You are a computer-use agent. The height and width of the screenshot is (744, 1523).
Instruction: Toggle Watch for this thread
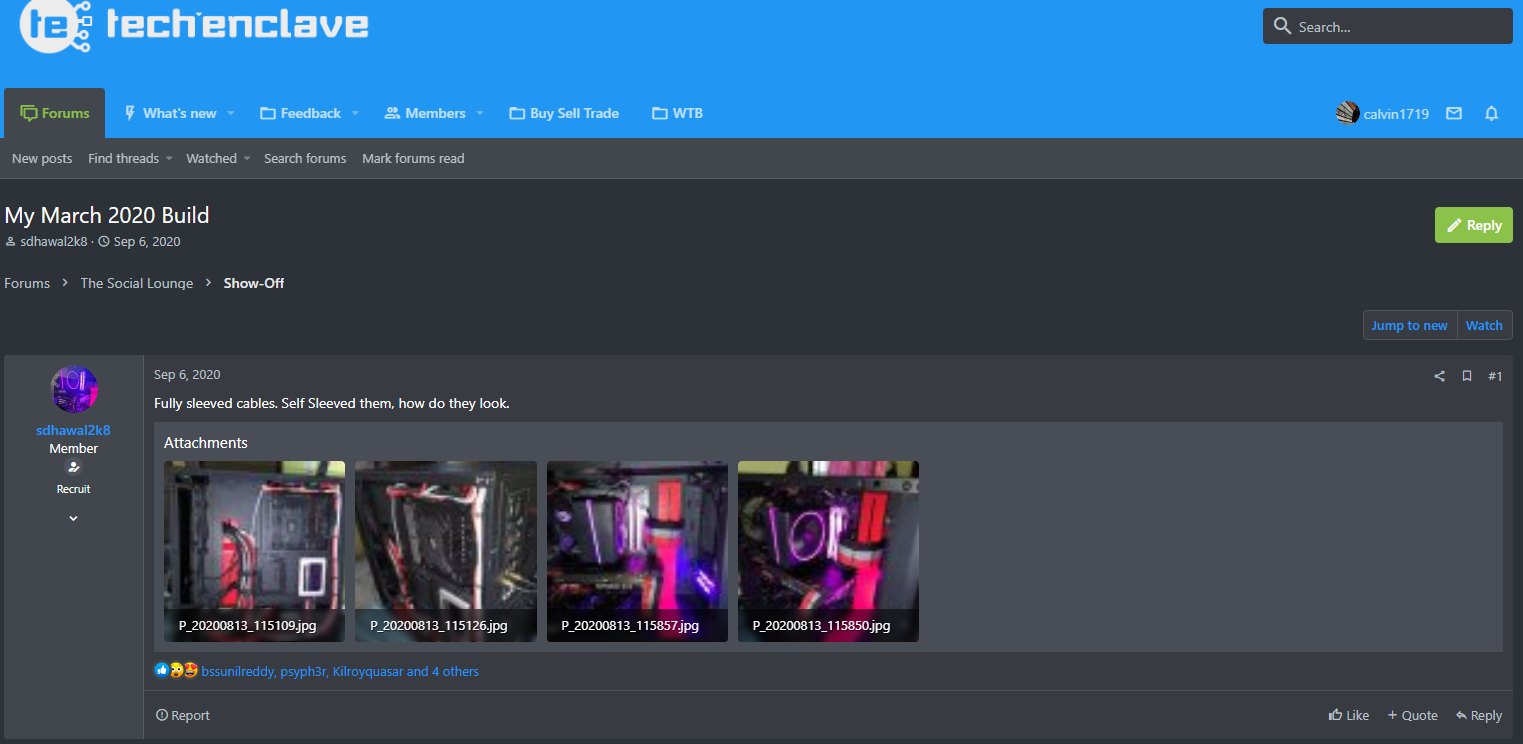click(x=1484, y=325)
